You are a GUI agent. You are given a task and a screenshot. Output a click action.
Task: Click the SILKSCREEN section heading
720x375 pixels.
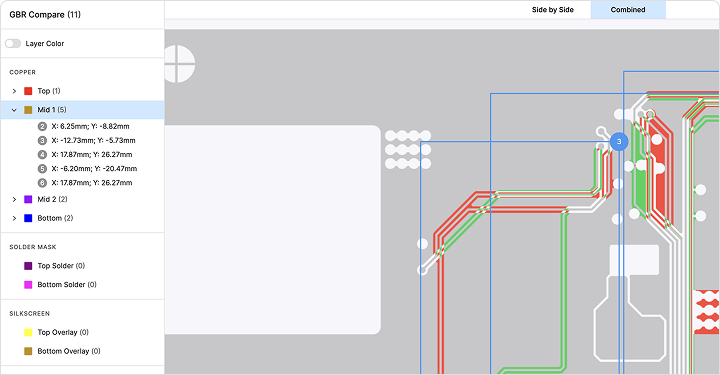click(29, 313)
